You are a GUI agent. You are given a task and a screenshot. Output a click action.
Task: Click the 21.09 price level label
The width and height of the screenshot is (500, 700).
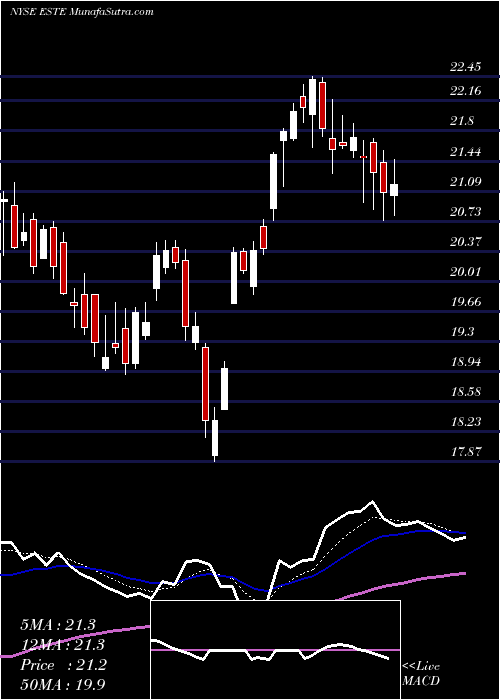pyautogui.click(x=465, y=181)
